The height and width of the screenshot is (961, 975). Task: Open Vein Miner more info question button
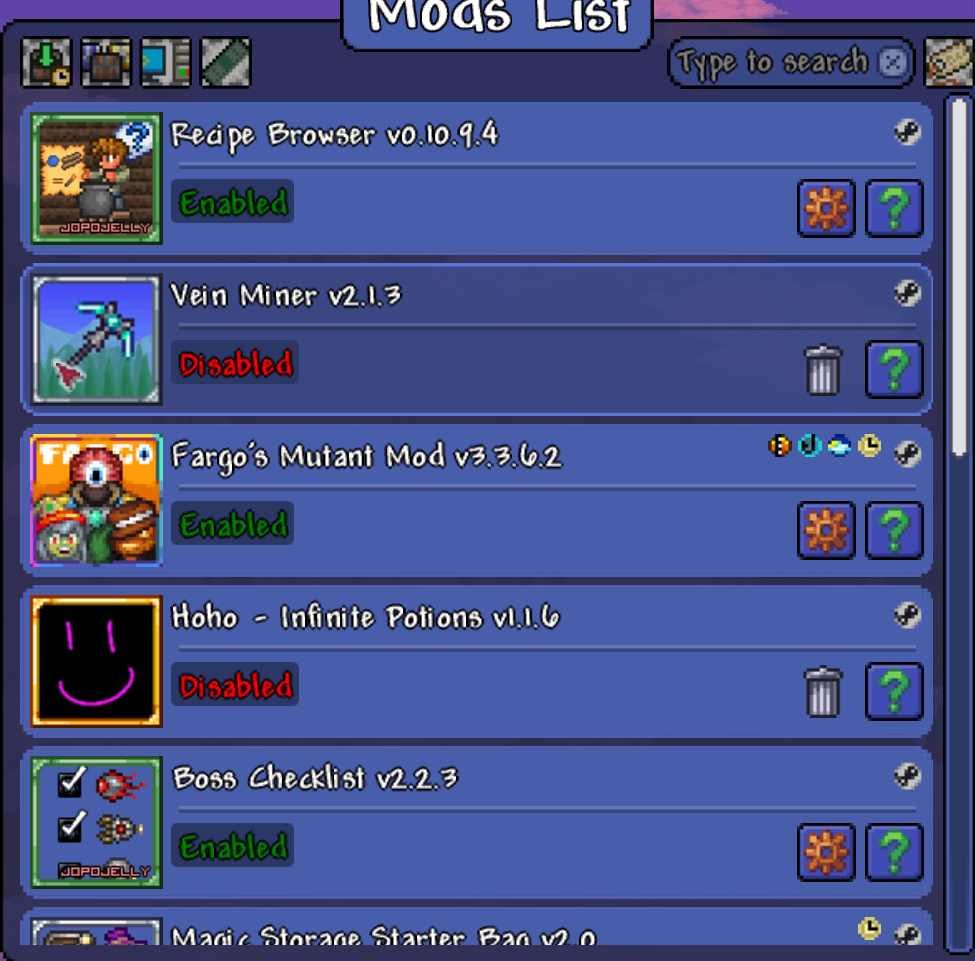coord(894,369)
